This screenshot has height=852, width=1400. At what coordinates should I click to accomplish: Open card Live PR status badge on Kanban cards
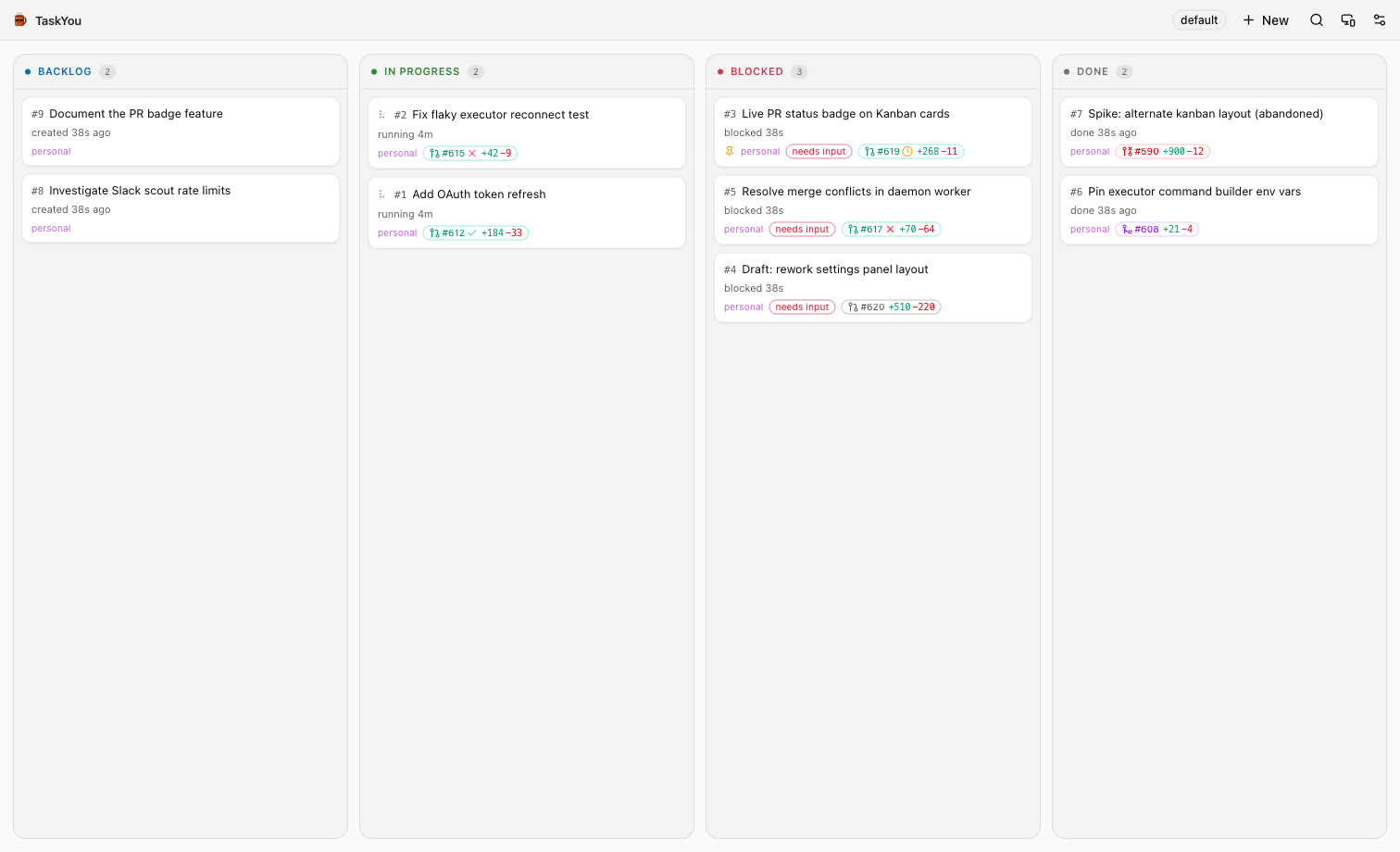click(x=873, y=132)
